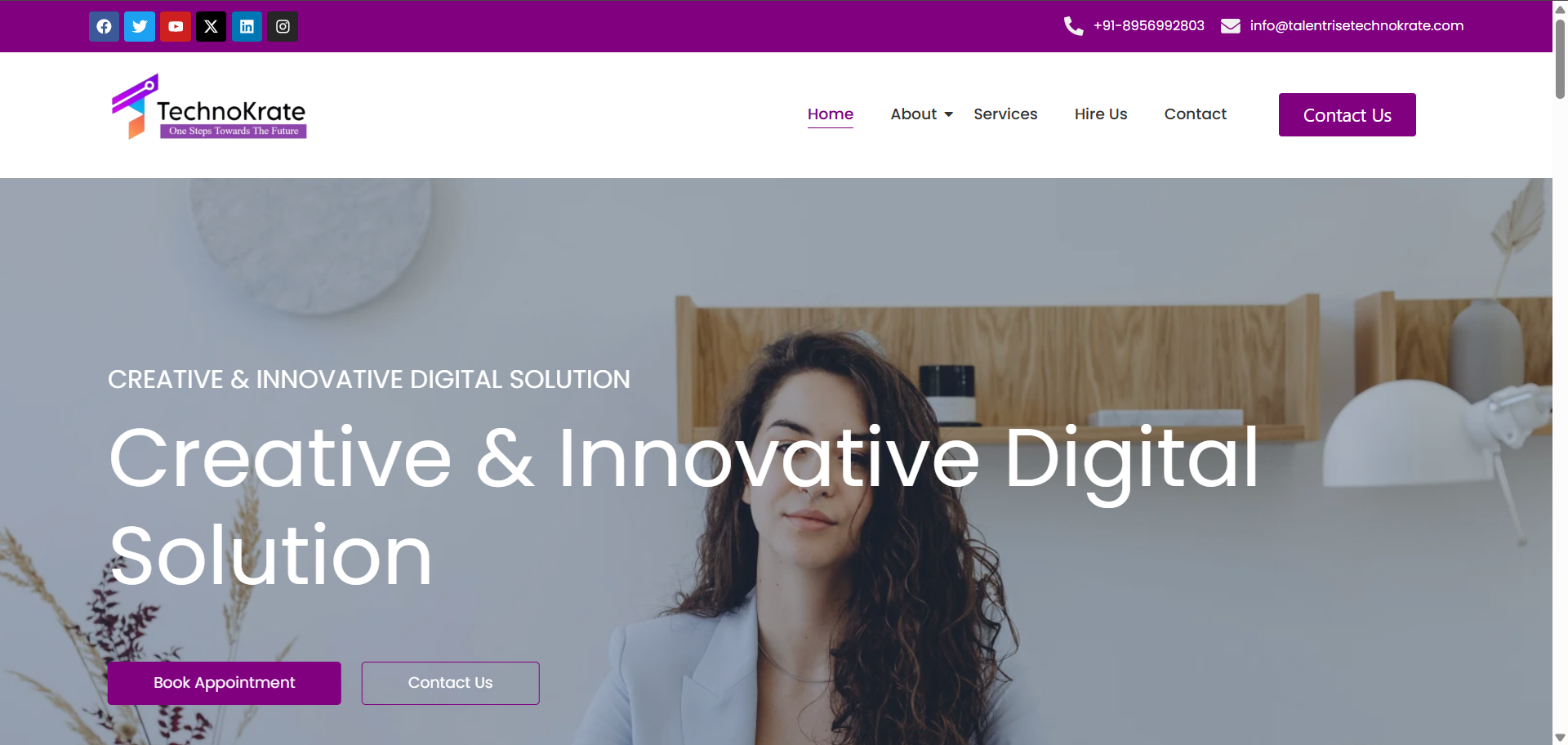This screenshot has height=745, width=1568.
Task: Open the X social icon
Action: pyautogui.click(x=211, y=26)
